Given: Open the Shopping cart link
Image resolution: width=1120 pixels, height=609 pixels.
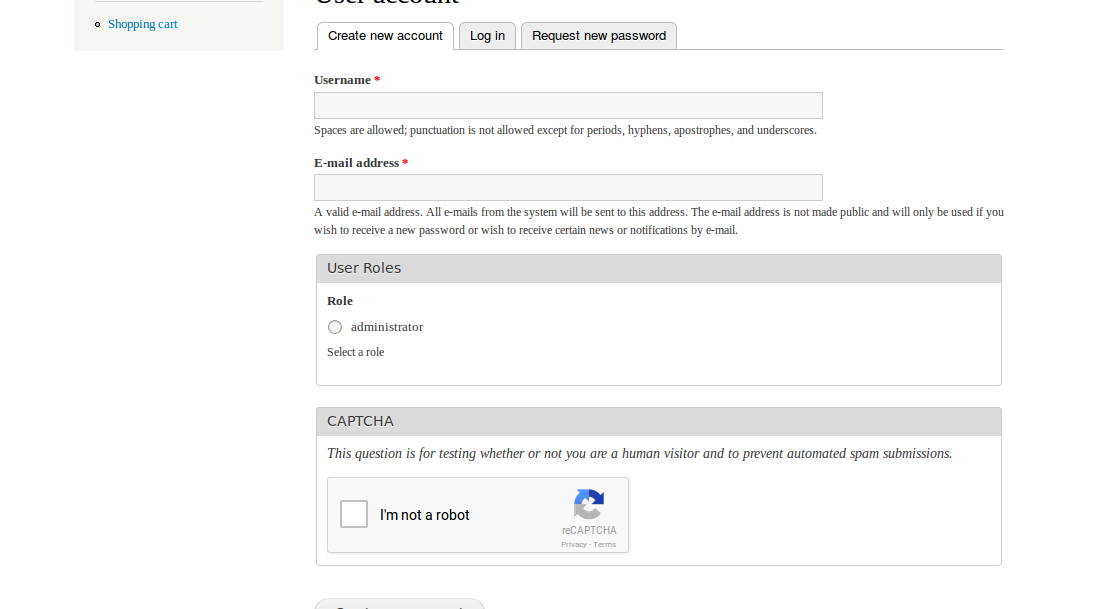Looking at the screenshot, I should tap(142, 24).
